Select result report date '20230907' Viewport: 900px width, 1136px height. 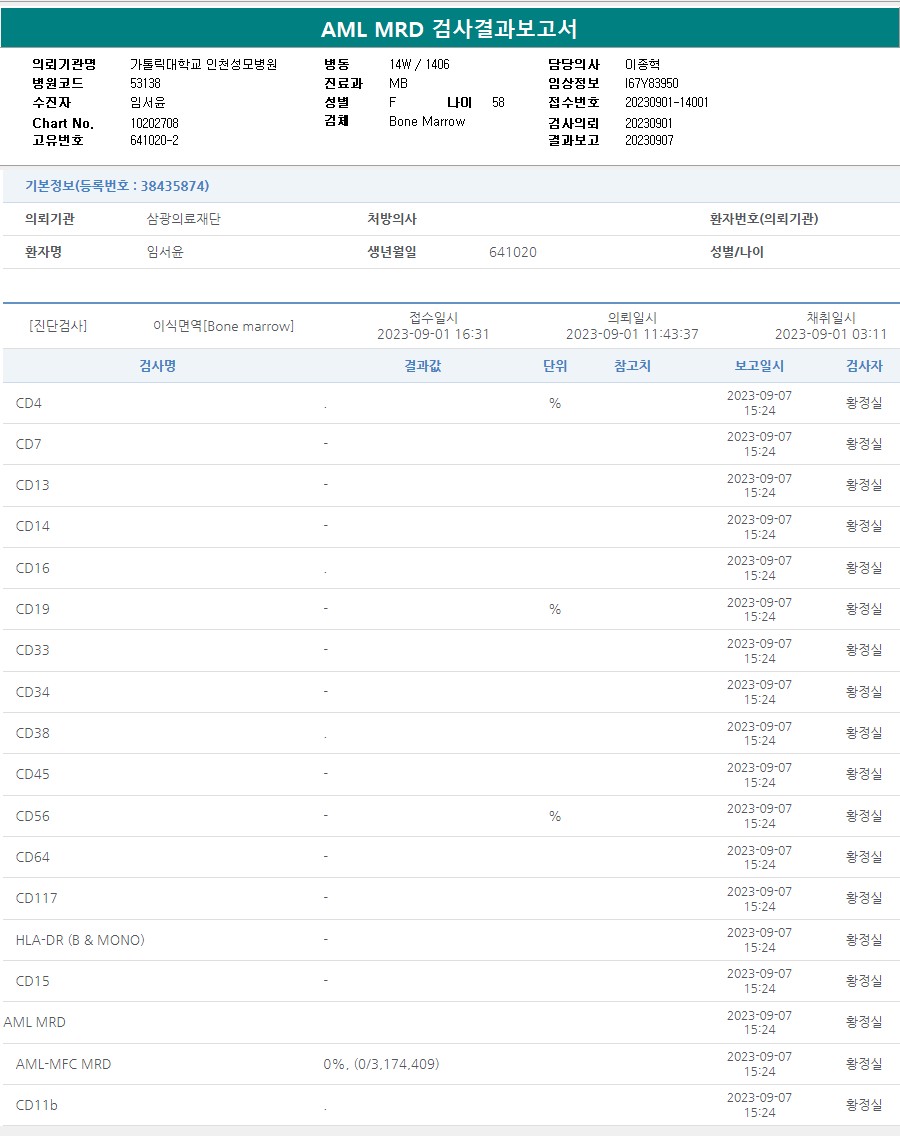point(649,141)
